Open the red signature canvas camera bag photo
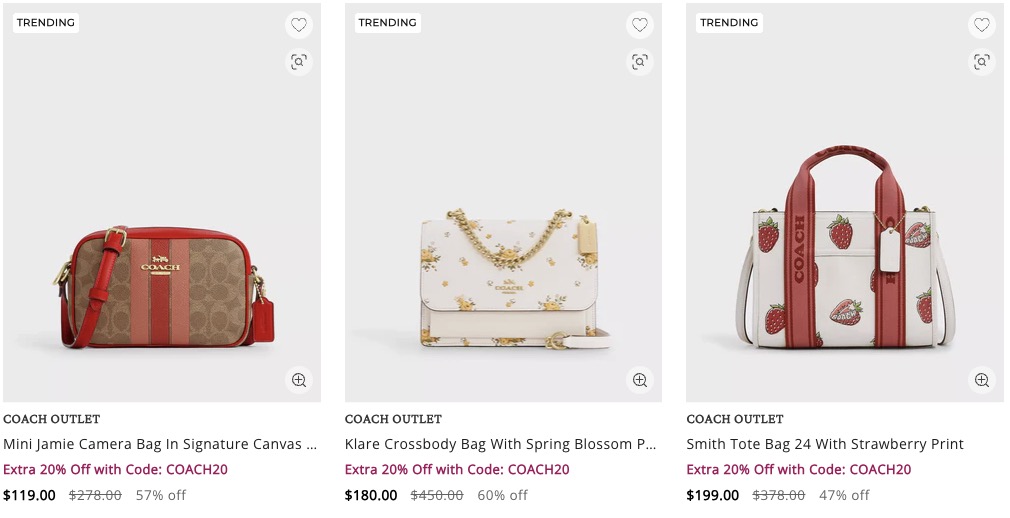 coord(162,285)
